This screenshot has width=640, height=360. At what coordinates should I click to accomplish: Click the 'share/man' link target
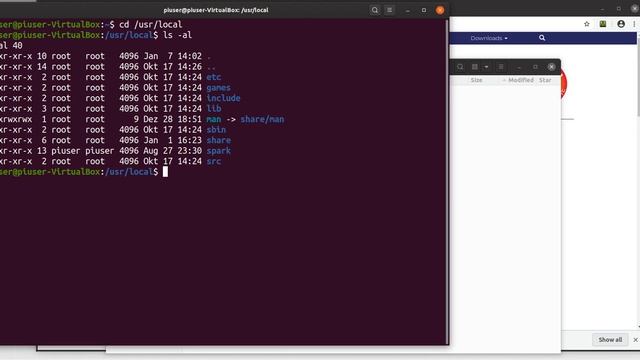[x=262, y=119]
